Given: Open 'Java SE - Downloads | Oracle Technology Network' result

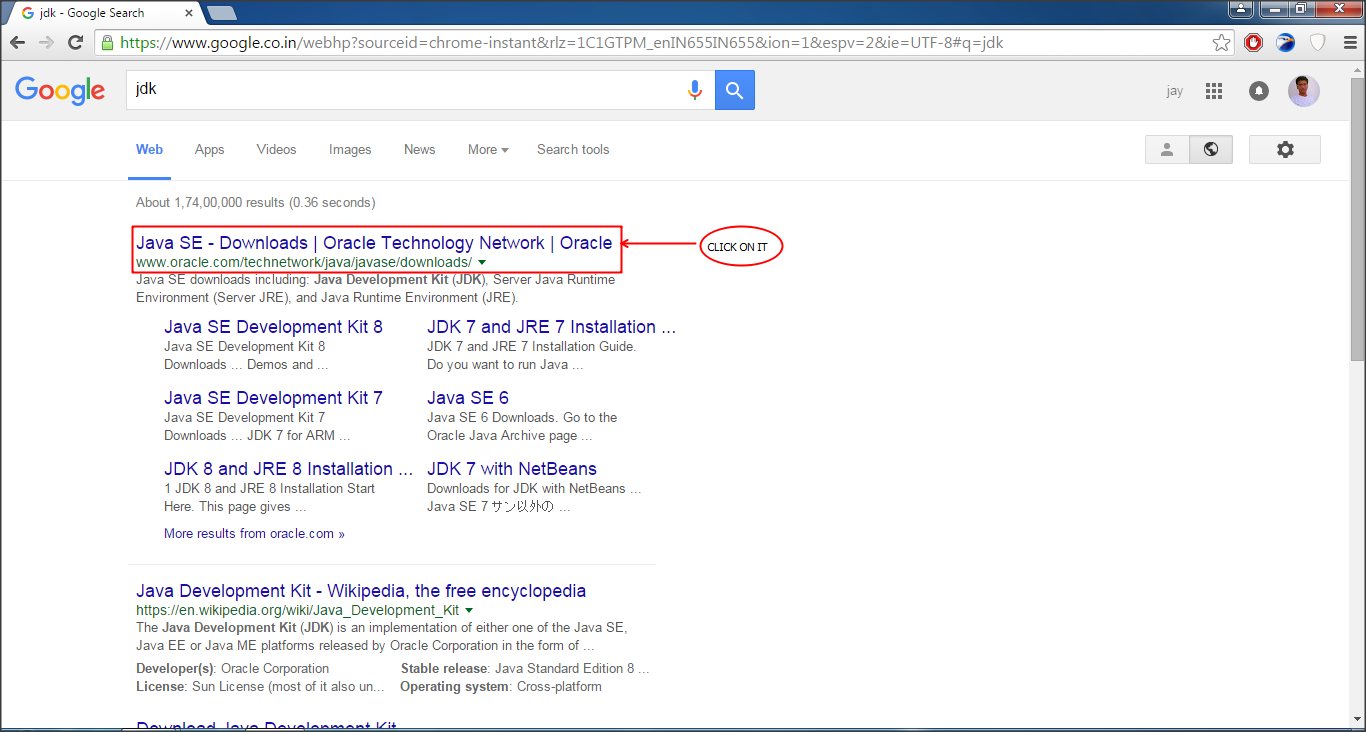Looking at the screenshot, I should click(374, 243).
